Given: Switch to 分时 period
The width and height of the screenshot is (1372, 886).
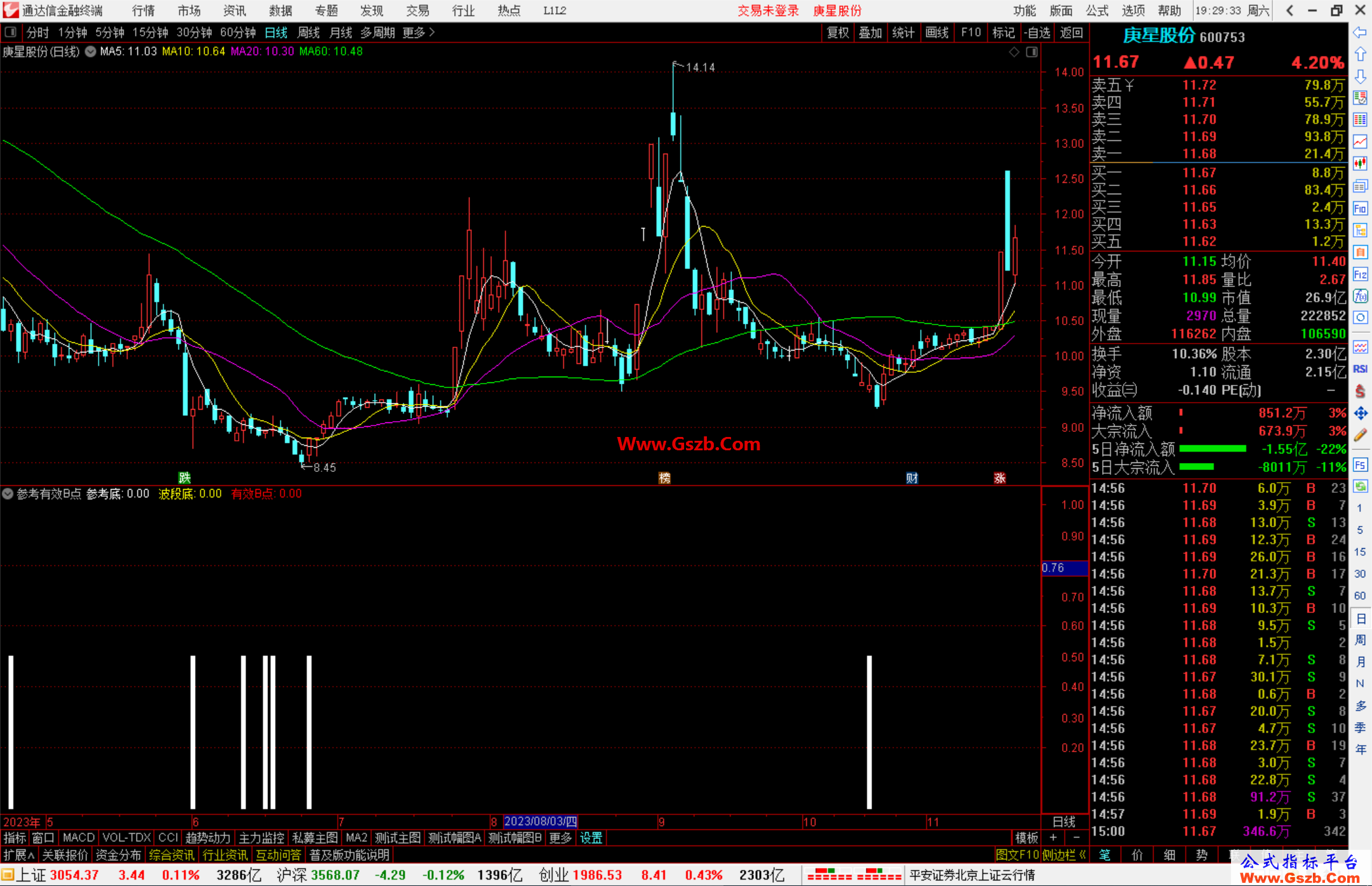Looking at the screenshot, I should (x=37, y=32).
